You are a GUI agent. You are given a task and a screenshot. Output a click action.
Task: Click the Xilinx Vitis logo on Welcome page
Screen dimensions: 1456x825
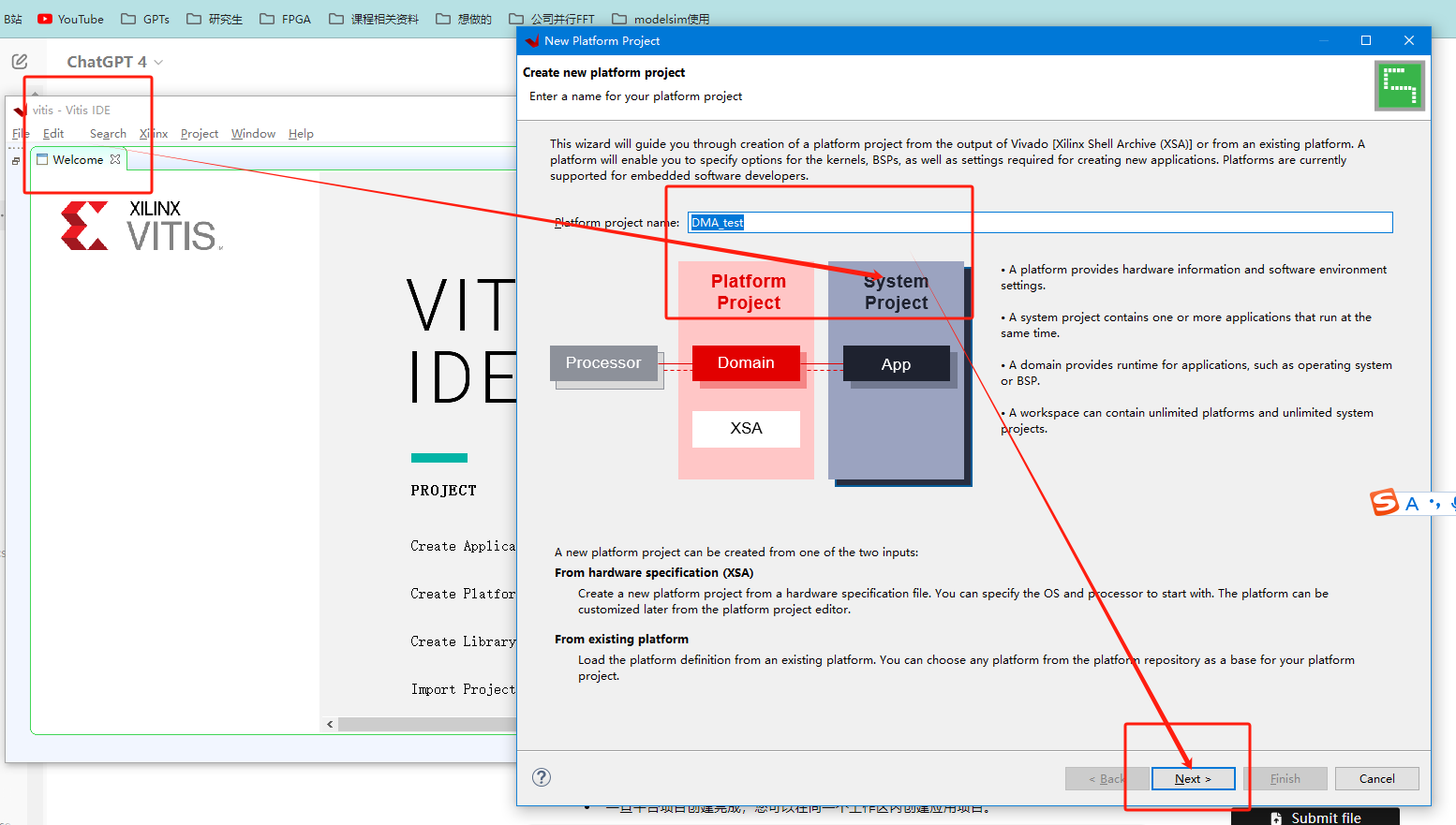click(x=141, y=226)
